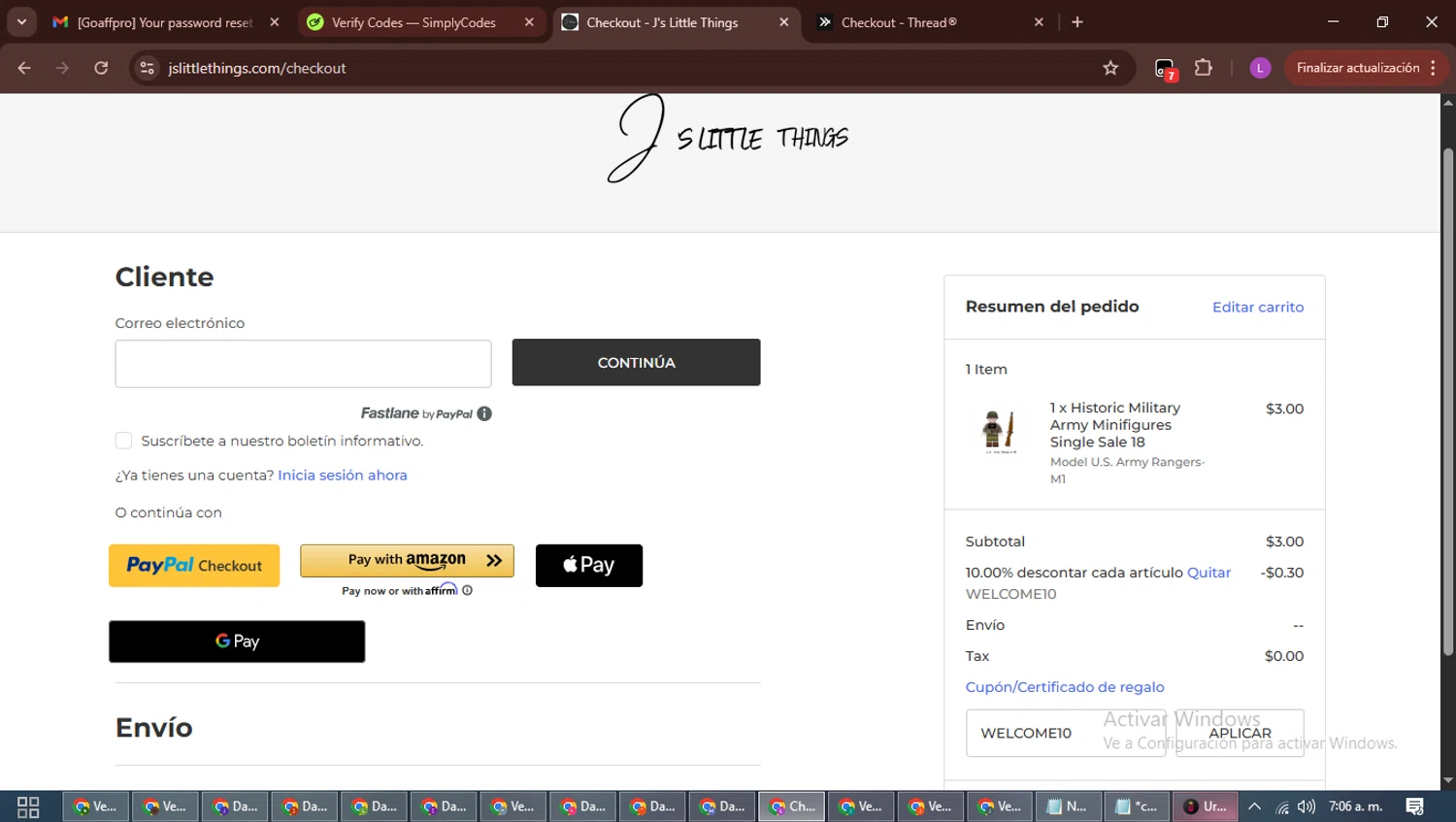Open the Extensions puzzle icon

point(1204,68)
